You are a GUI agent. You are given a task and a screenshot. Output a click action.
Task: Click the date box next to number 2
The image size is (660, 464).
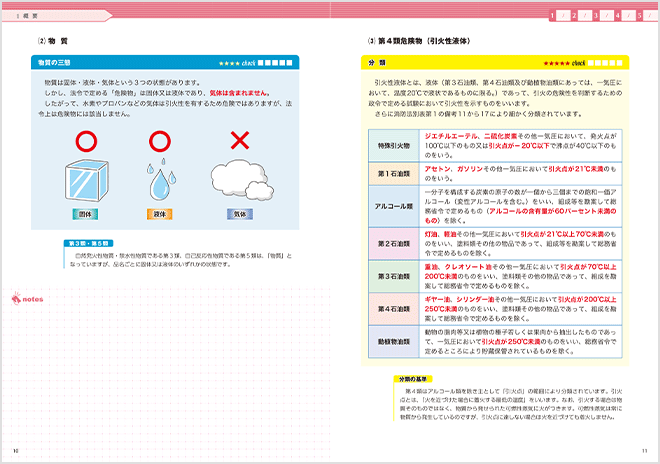585,16
